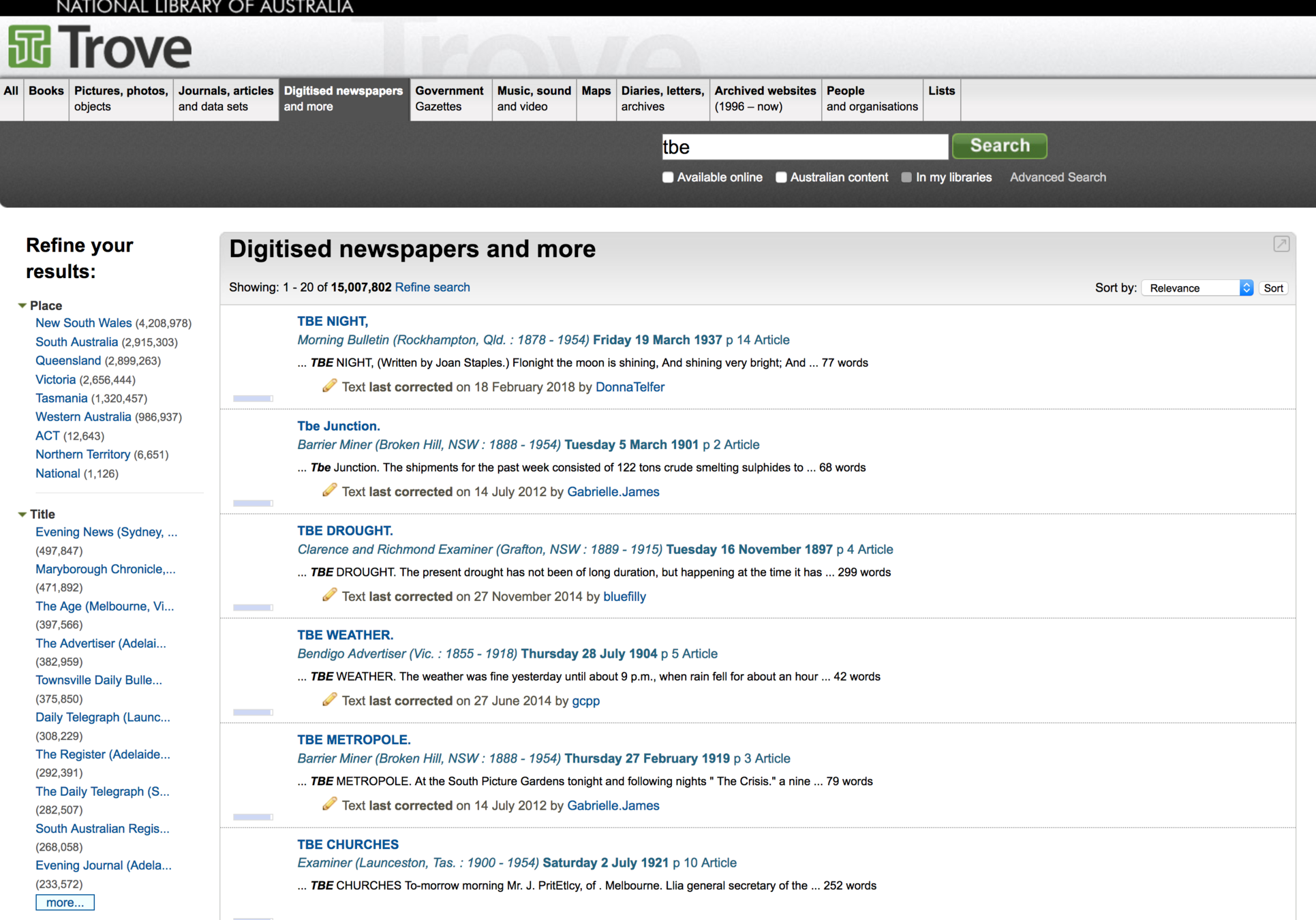
Task: Click pencil icon beside gcpp correction
Action: pos(329,700)
